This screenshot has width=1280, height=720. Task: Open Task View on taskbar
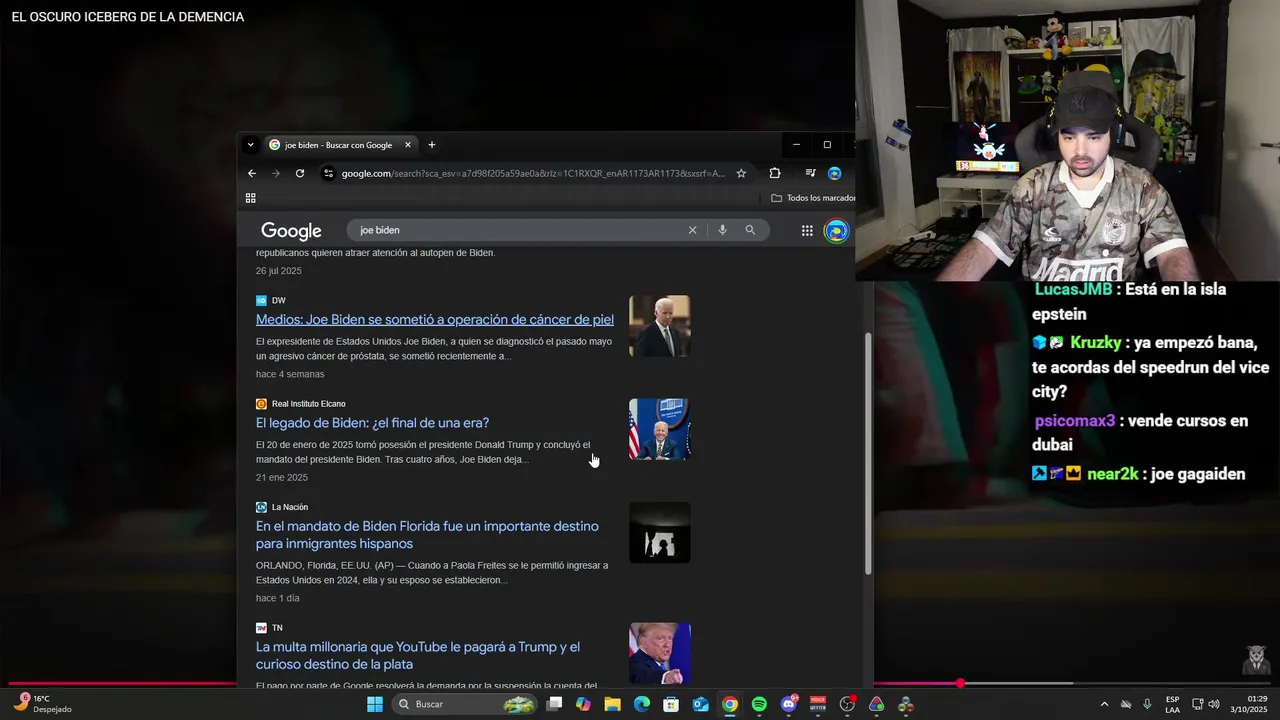point(554,704)
